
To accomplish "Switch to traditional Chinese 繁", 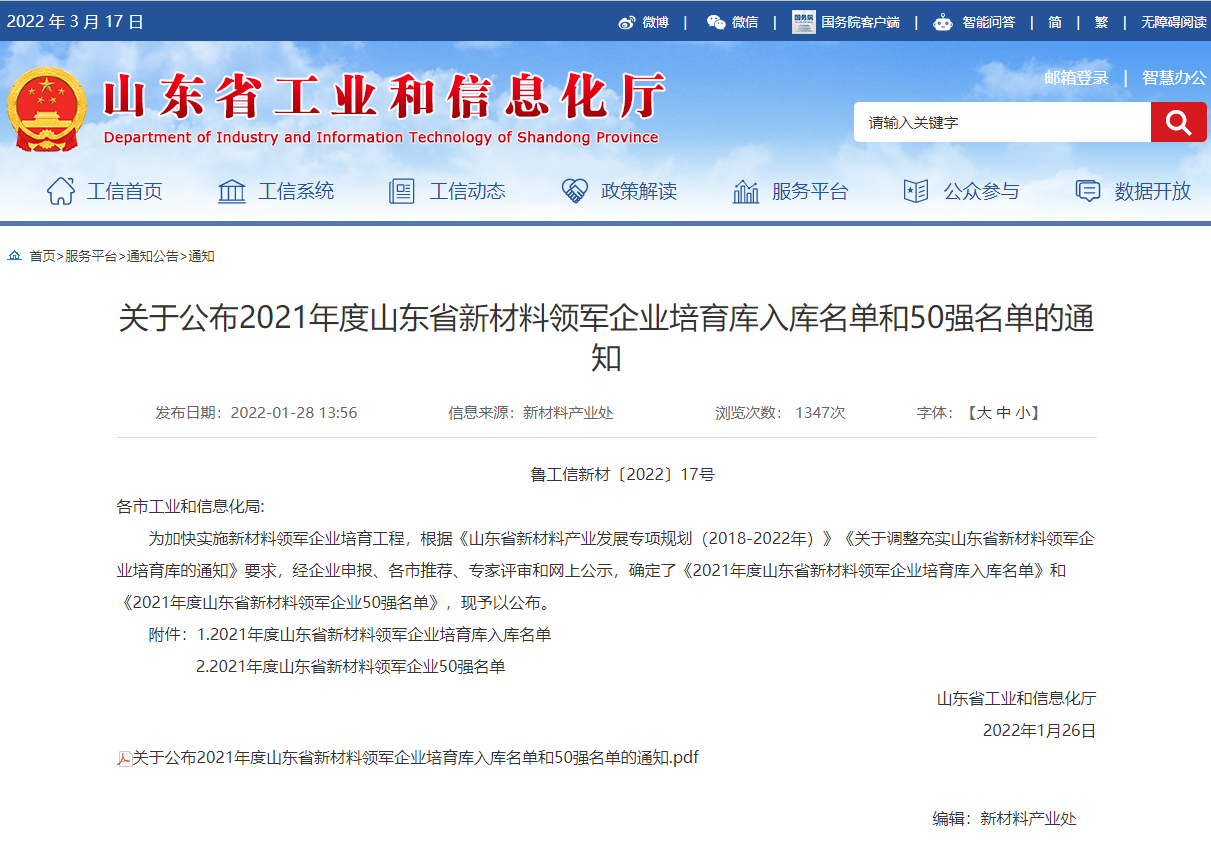I will (1100, 22).
